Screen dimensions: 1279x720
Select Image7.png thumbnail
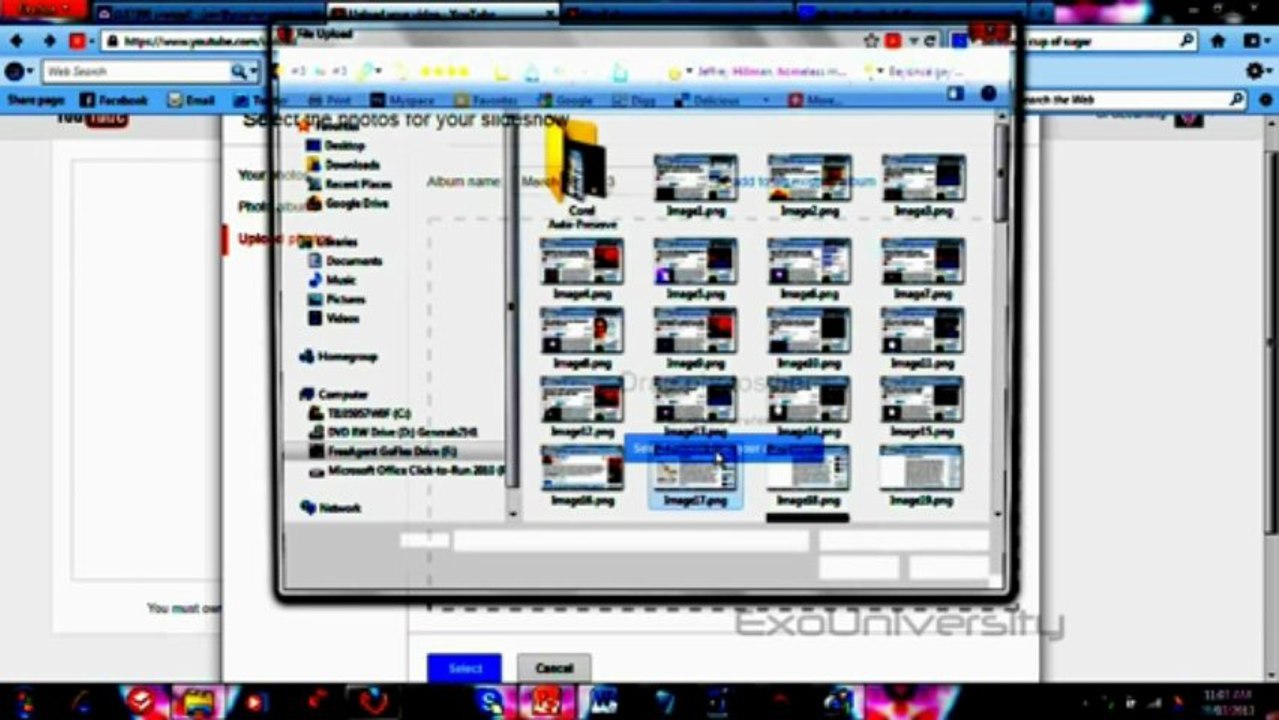923,261
